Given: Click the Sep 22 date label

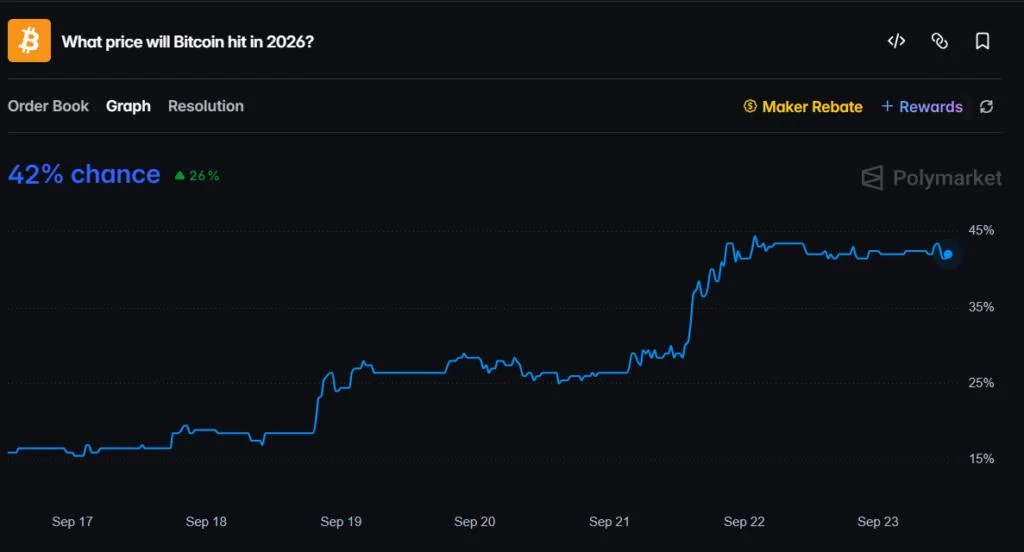Looking at the screenshot, I should (744, 521).
